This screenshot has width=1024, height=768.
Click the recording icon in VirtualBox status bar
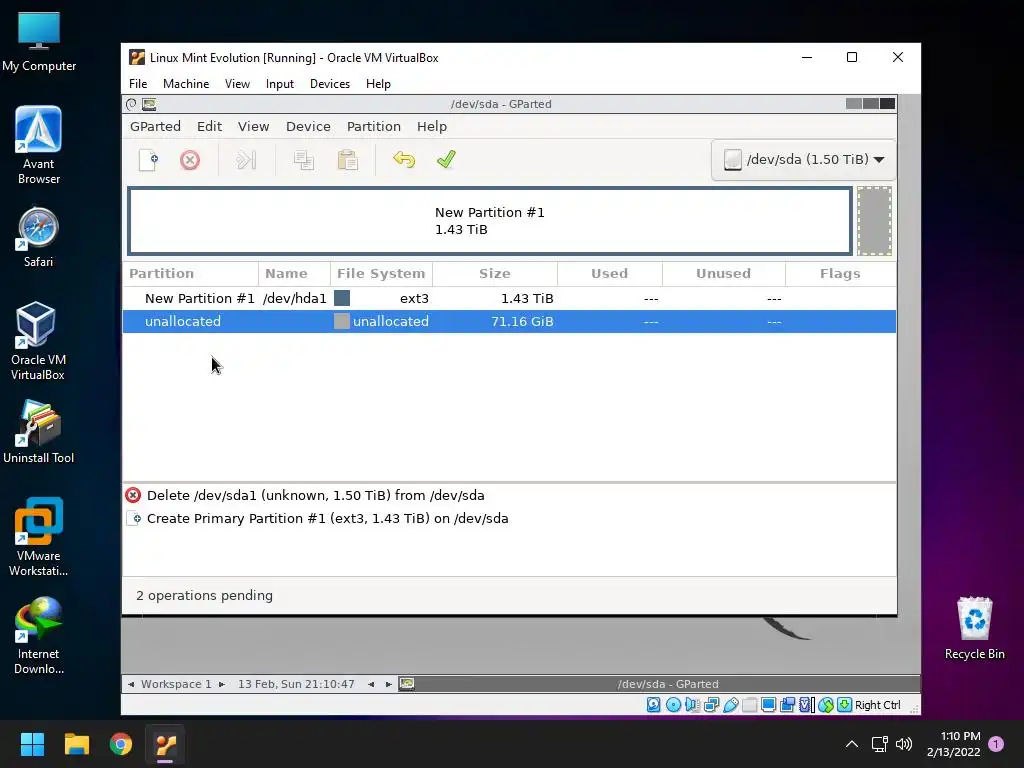click(x=788, y=705)
